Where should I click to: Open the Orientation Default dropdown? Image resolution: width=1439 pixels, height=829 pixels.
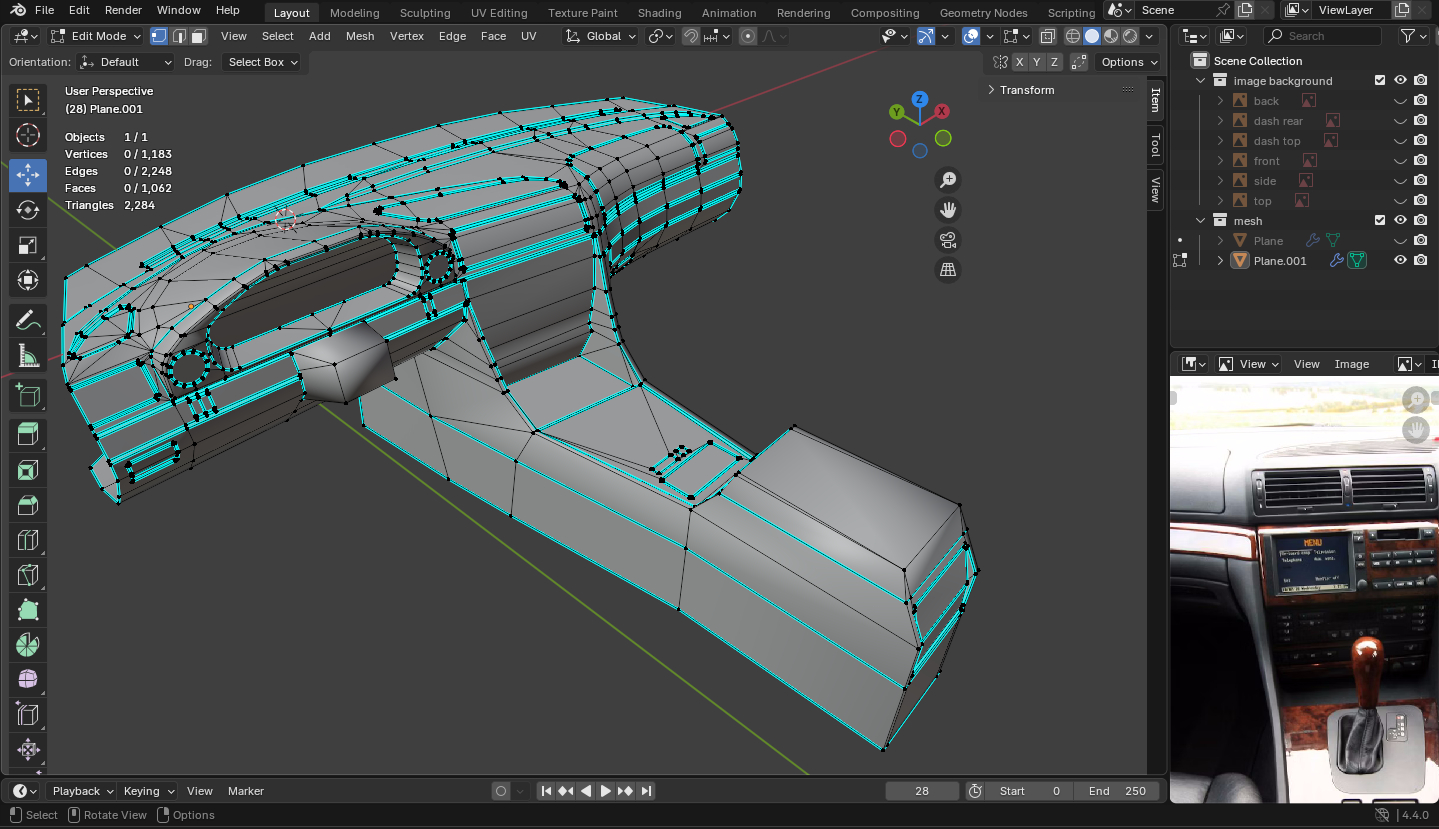coord(125,62)
